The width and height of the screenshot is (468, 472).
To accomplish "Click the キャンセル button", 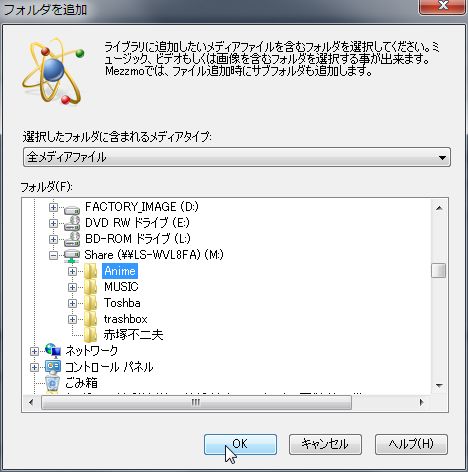I will [325, 444].
